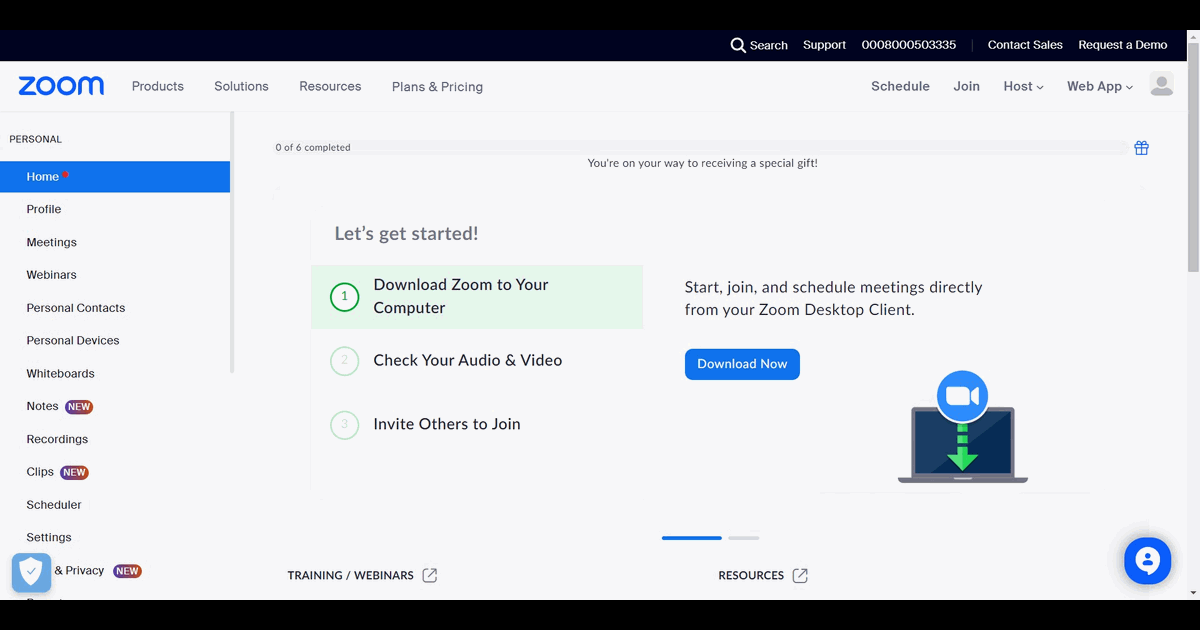Click the gift box icon
1200x630 pixels.
[1141, 148]
